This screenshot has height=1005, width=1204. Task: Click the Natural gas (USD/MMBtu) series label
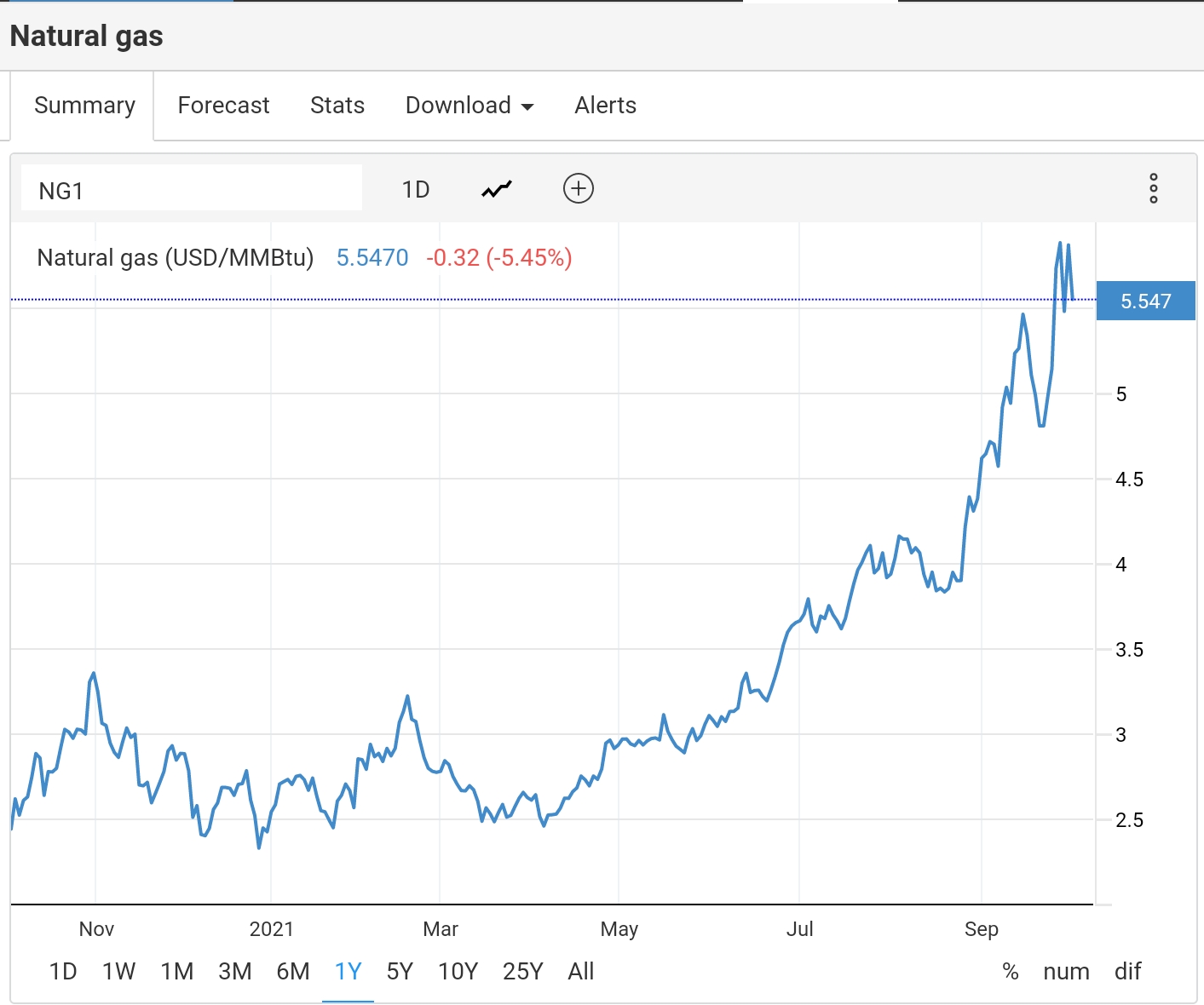point(176,257)
